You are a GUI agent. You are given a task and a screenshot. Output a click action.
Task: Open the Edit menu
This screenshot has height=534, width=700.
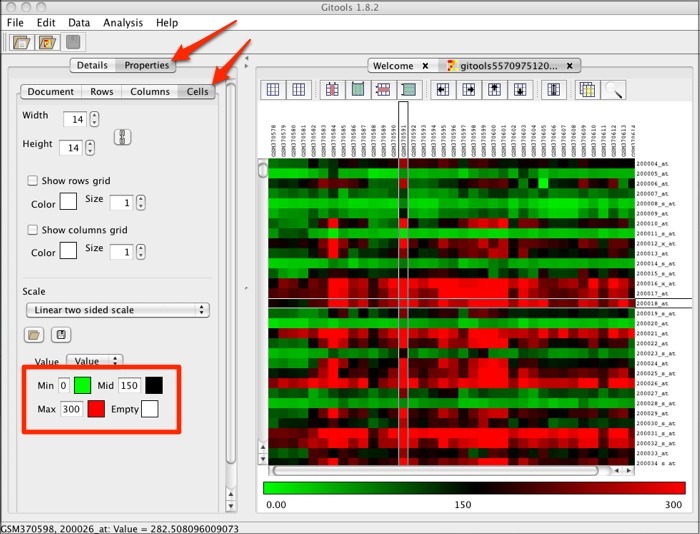46,23
